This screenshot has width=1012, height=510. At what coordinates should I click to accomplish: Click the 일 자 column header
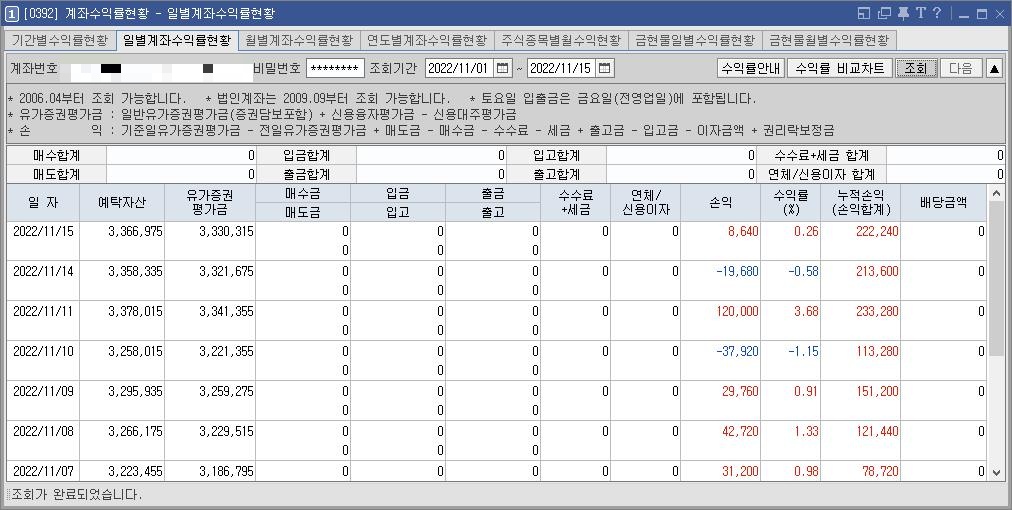tap(43, 202)
